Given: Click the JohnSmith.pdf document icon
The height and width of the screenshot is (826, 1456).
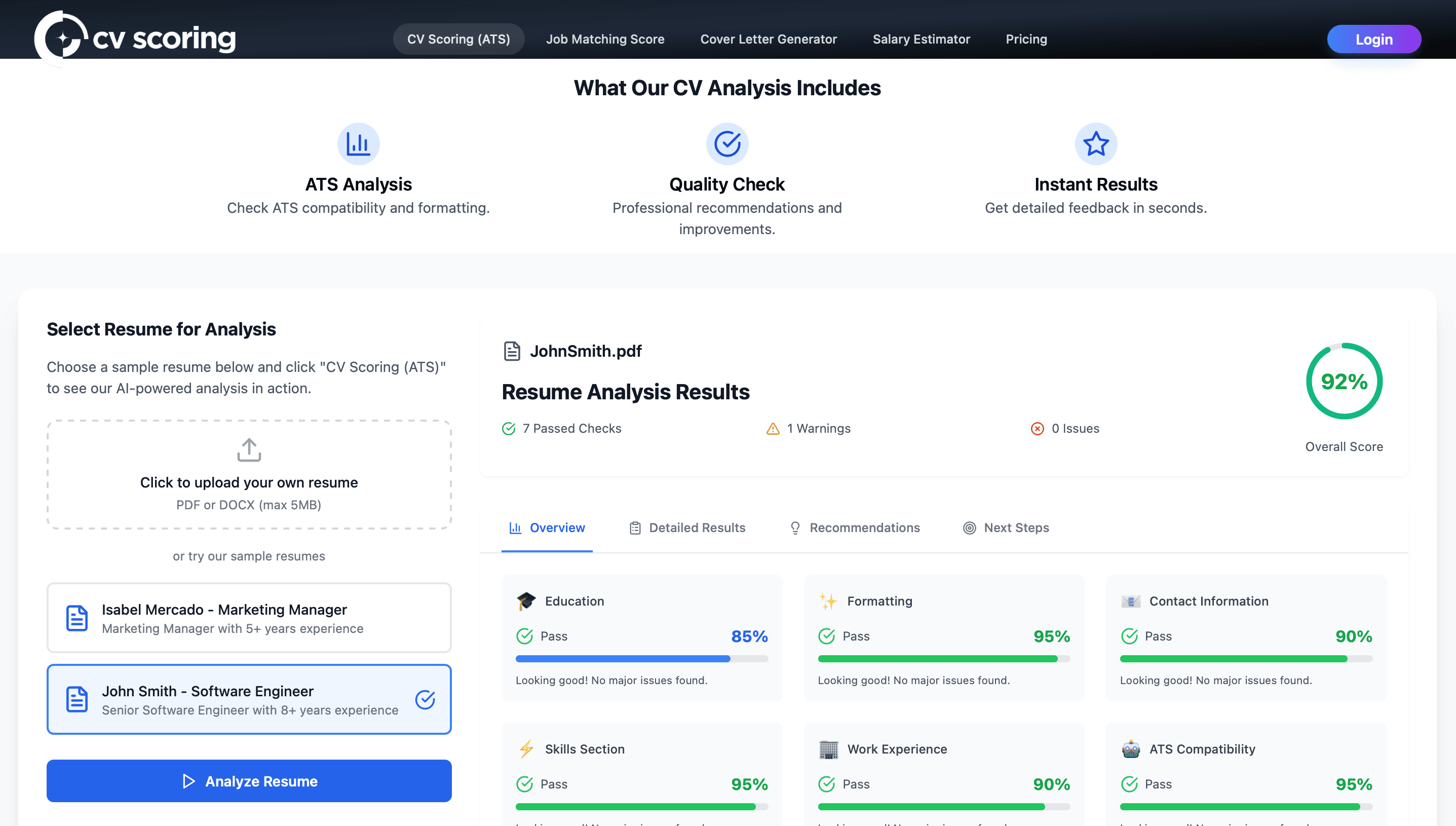Looking at the screenshot, I should pyautogui.click(x=511, y=351).
